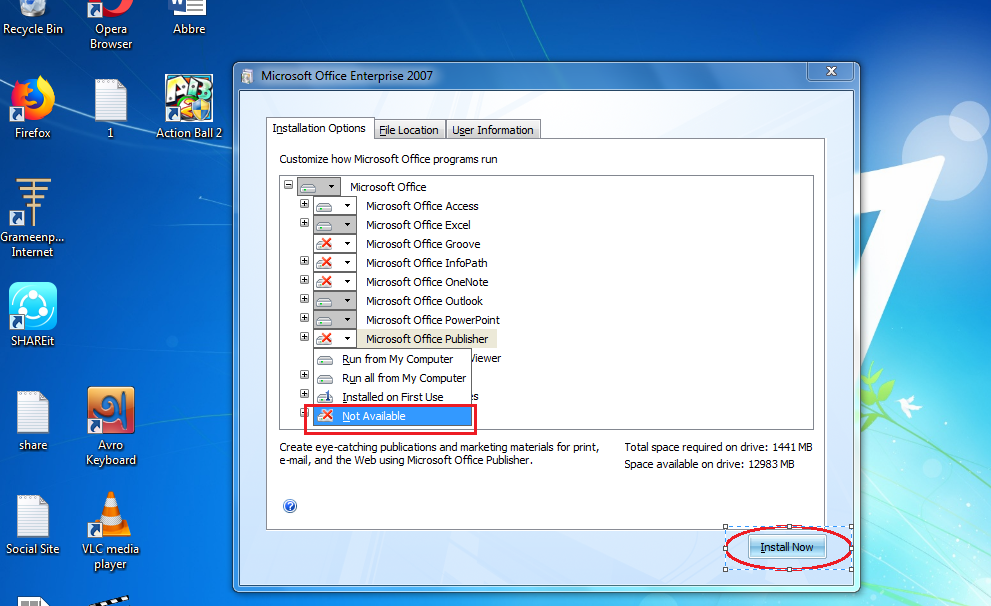Viewport: 991px width, 606px height.
Task: Open the InfoPath install option dropdown
Action: pos(336,263)
